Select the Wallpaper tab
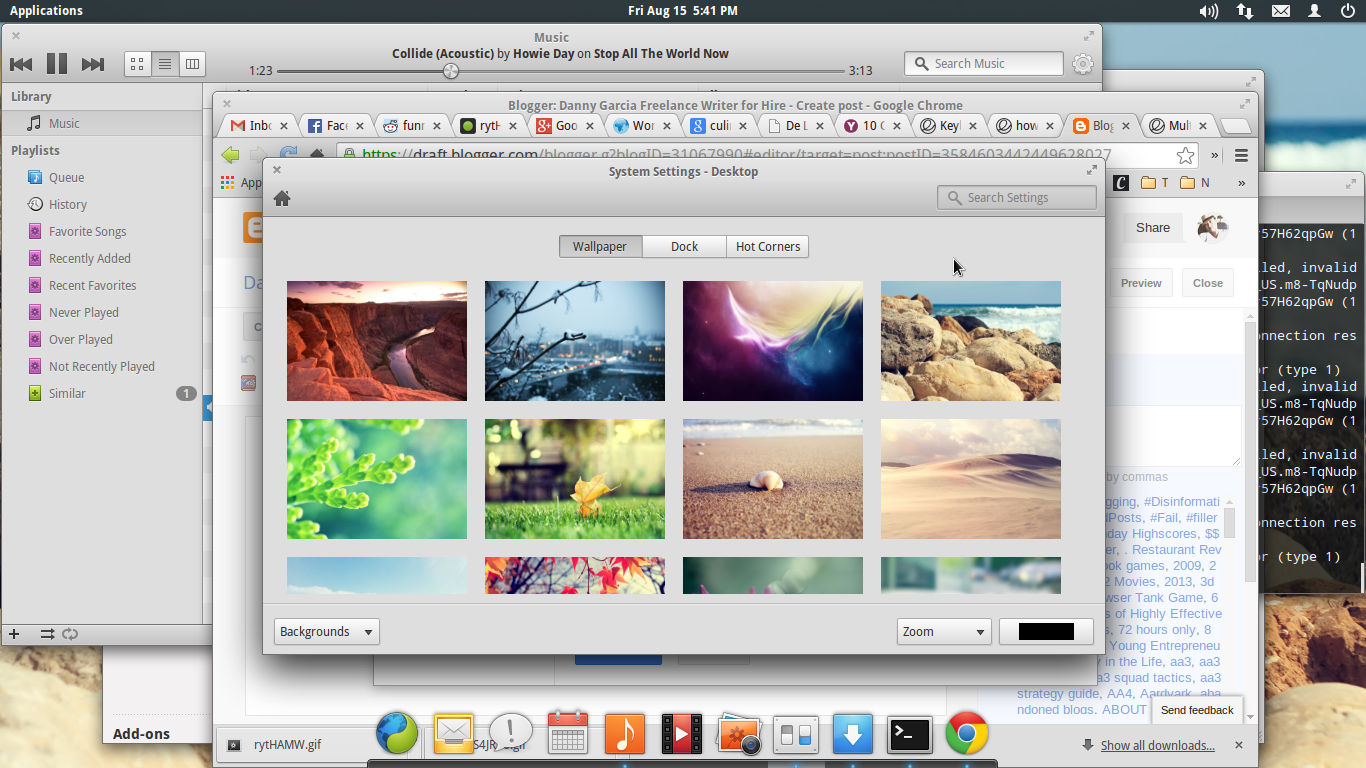1366x768 pixels. pyautogui.click(x=600, y=246)
